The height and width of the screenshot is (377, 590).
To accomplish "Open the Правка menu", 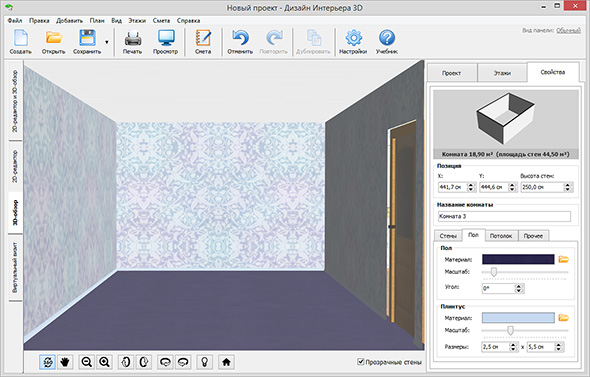I will pos(39,21).
